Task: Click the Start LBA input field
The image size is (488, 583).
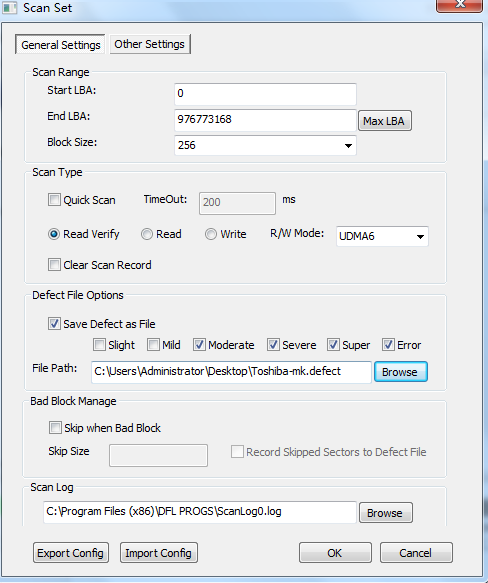Action: 265,94
